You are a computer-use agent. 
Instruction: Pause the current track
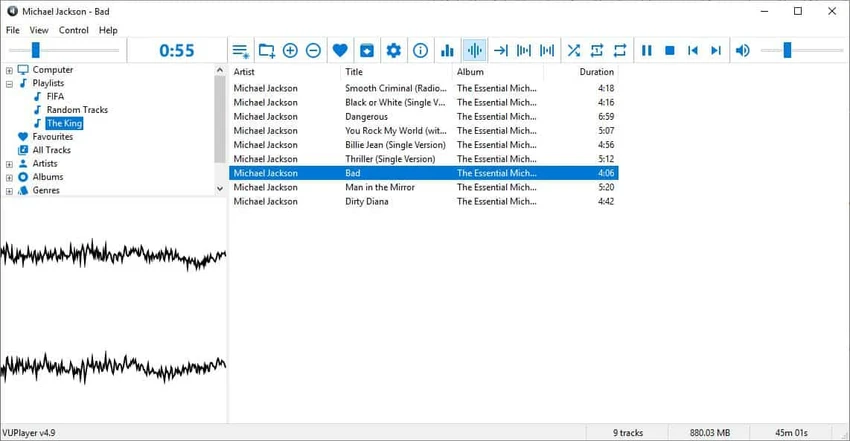click(x=646, y=51)
